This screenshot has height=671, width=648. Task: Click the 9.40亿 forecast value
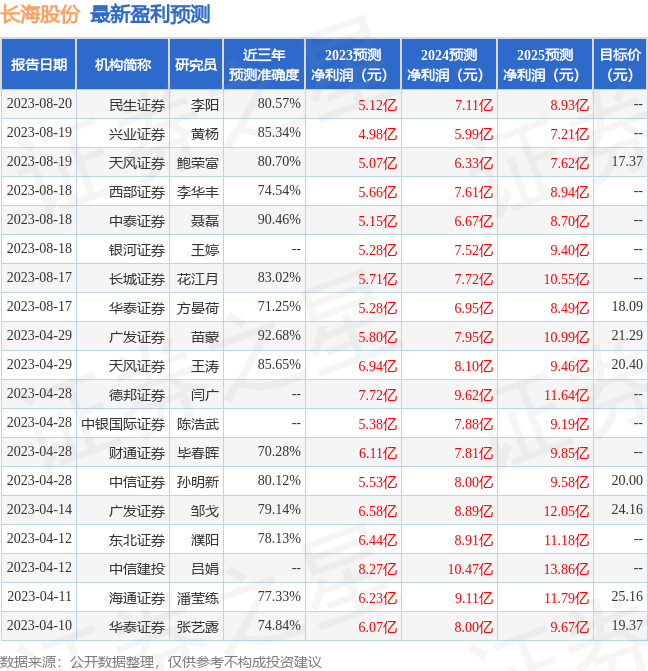coord(569,250)
